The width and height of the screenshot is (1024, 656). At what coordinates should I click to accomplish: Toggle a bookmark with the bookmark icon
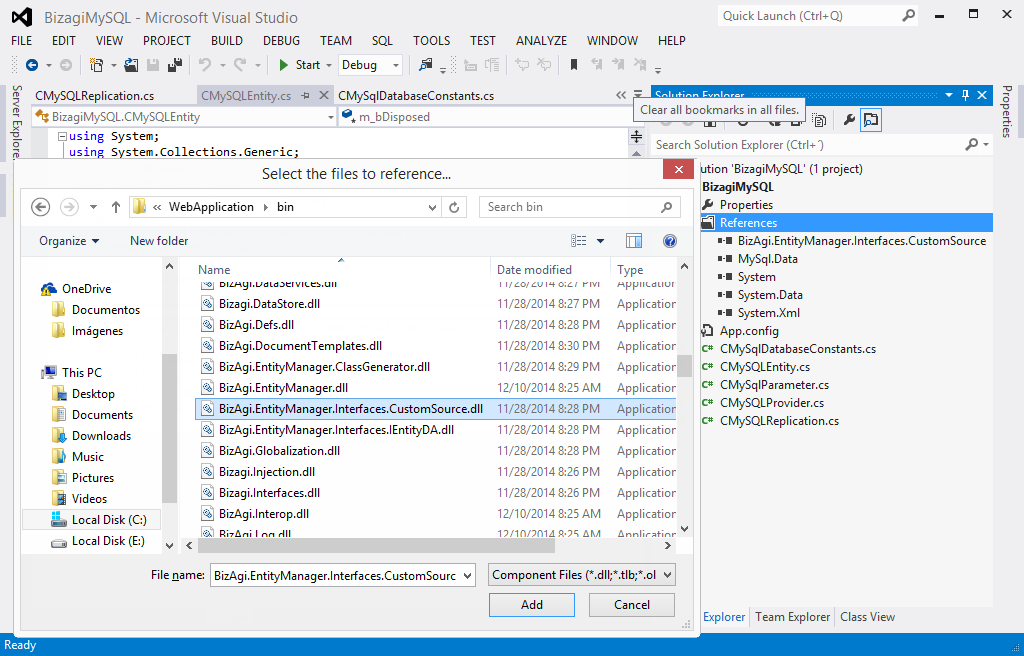[573, 65]
